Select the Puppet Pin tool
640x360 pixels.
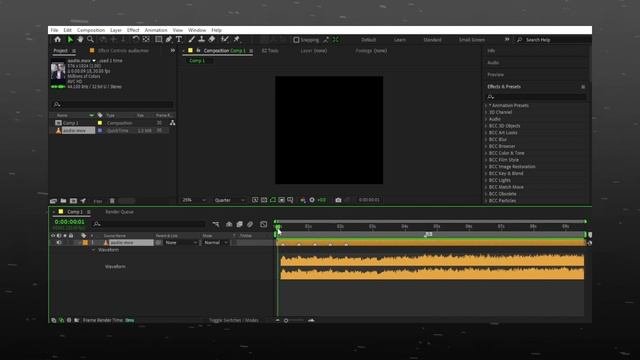click(236, 40)
